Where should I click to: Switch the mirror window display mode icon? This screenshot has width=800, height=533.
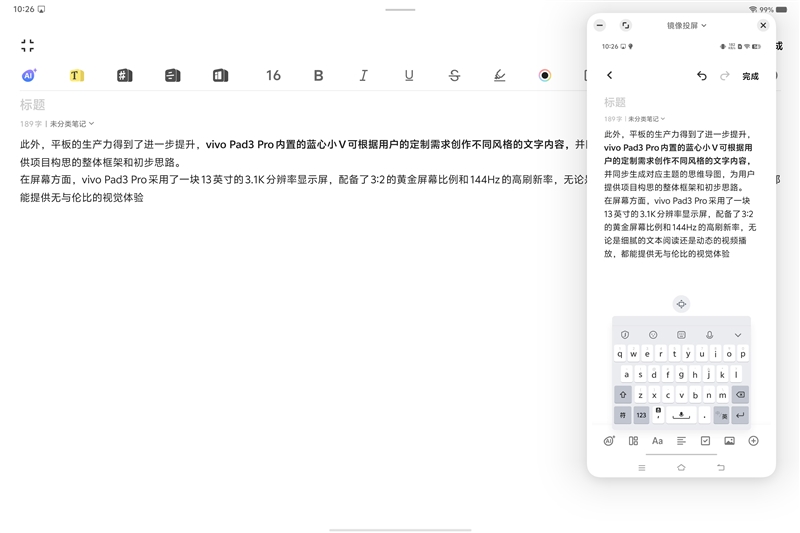[x=626, y=25]
